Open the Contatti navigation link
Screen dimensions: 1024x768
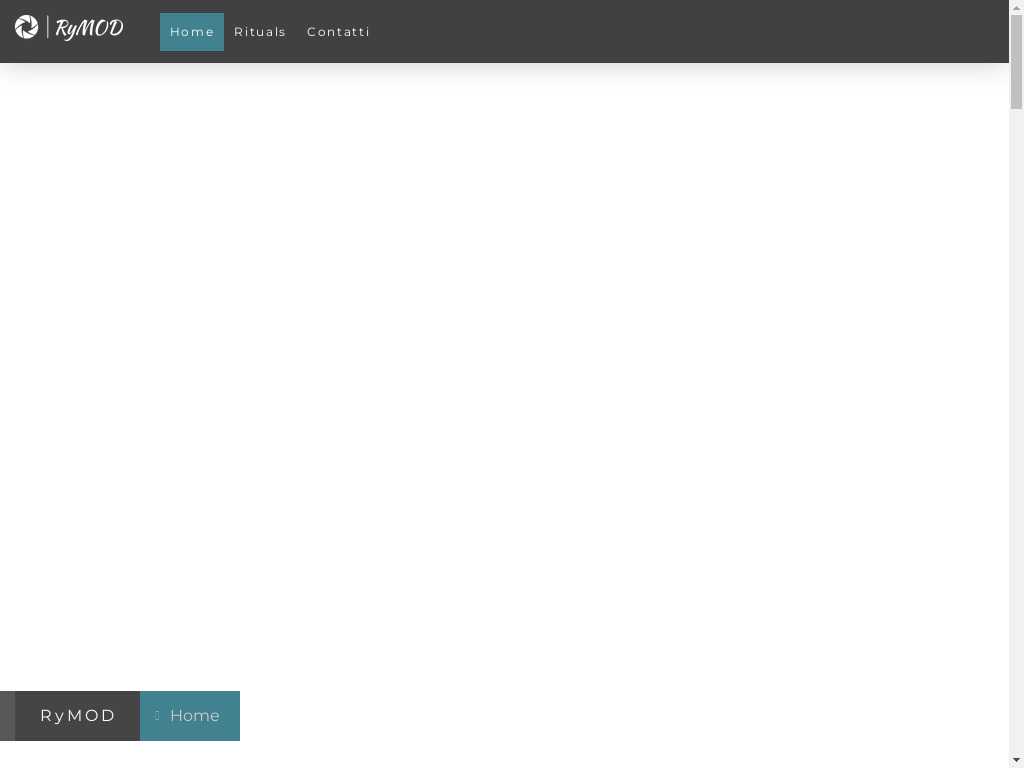click(338, 32)
